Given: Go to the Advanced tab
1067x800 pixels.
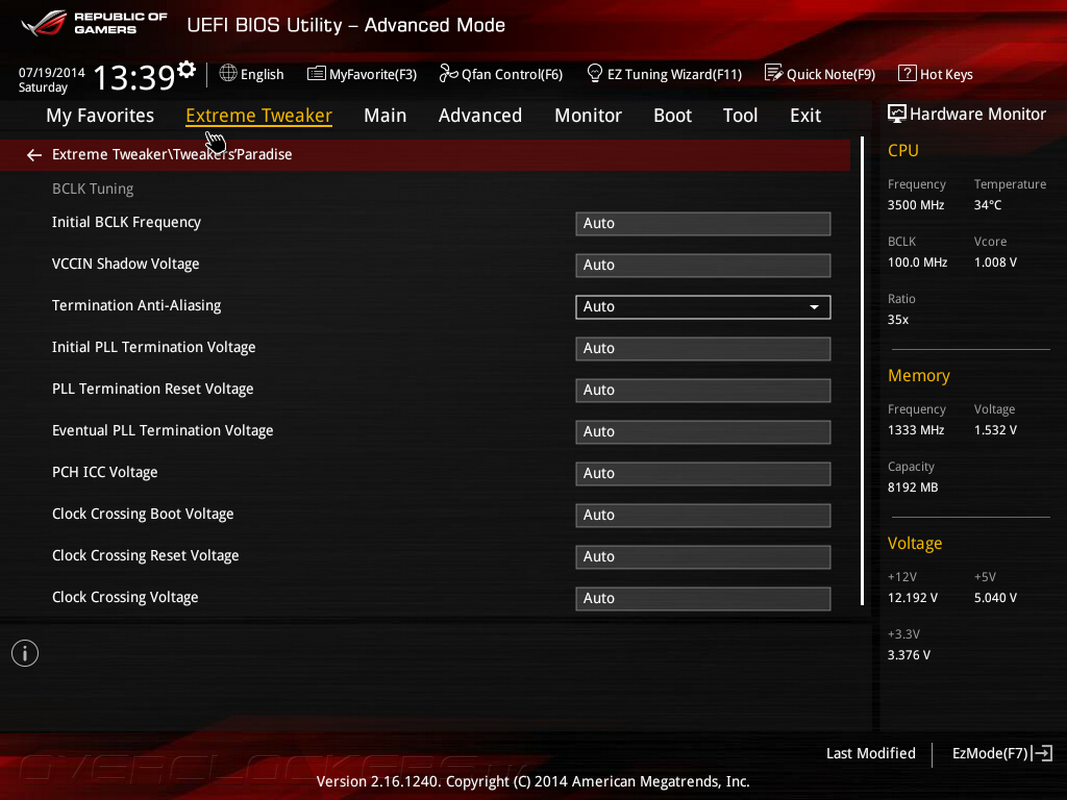Looking at the screenshot, I should tap(480, 116).
